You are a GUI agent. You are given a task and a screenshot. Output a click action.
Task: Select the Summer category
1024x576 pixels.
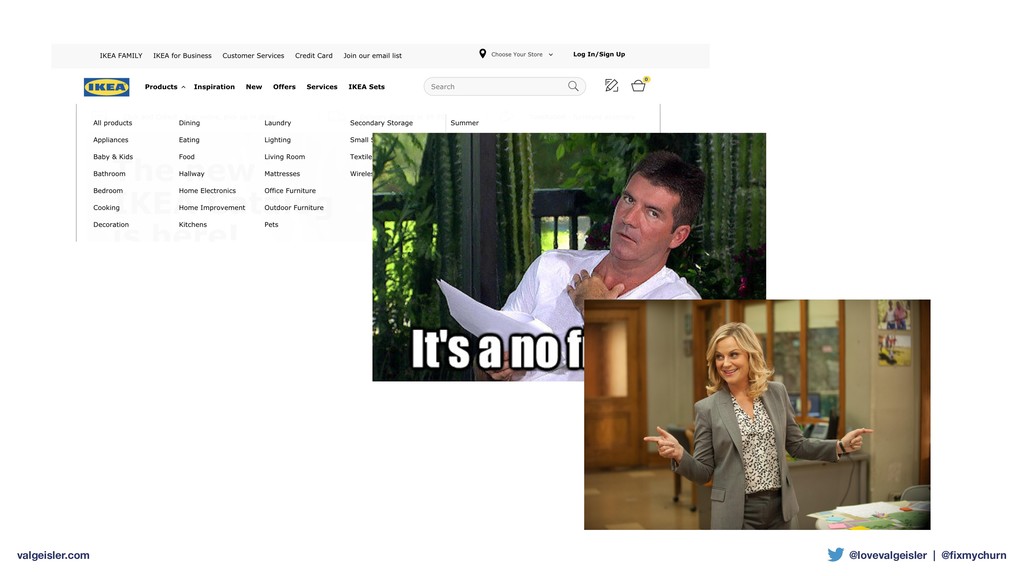[464, 123]
